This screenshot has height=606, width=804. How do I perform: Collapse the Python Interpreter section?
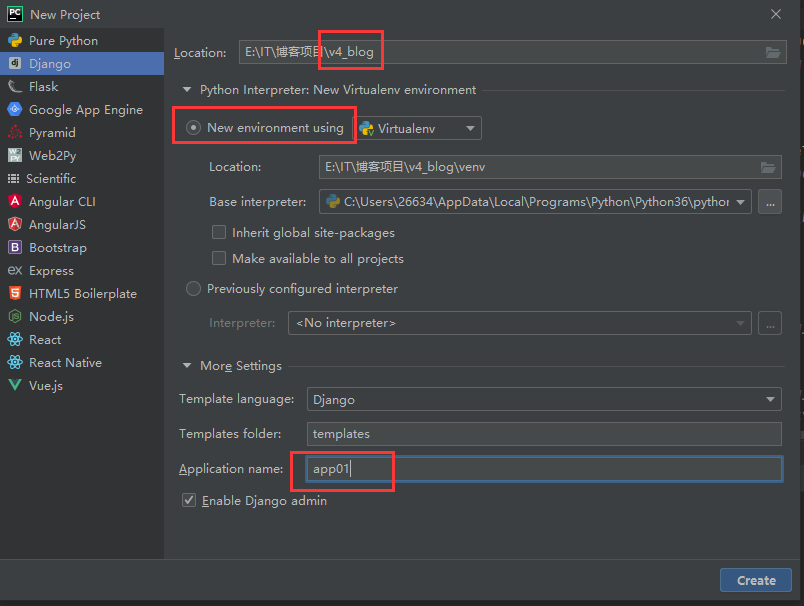point(187,90)
